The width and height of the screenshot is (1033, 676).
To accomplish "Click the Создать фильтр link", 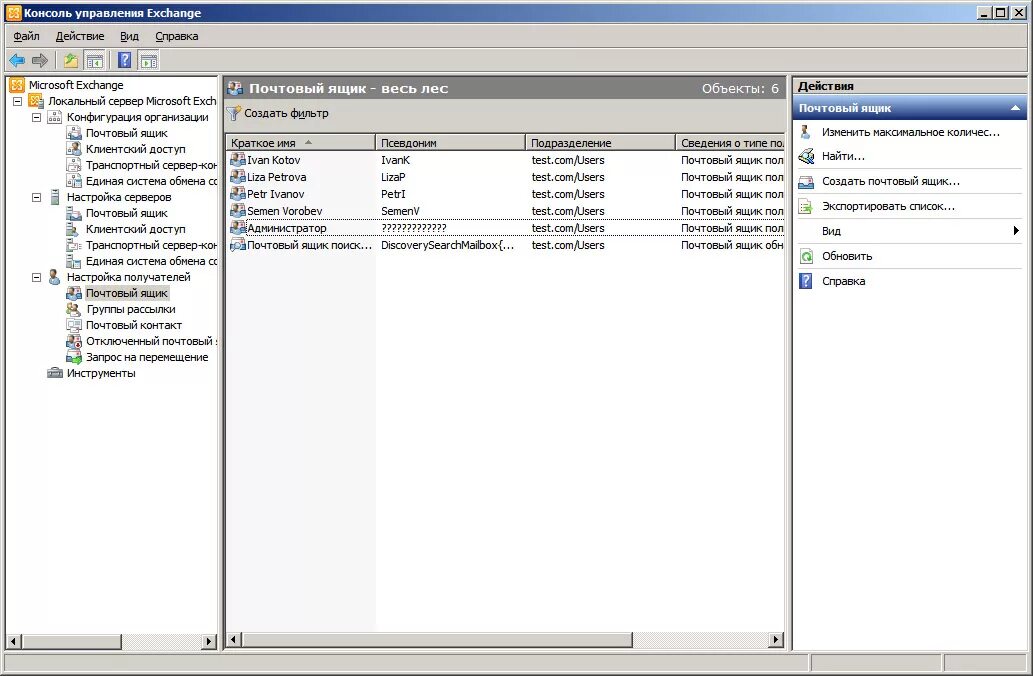I will (x=286, y=113).
